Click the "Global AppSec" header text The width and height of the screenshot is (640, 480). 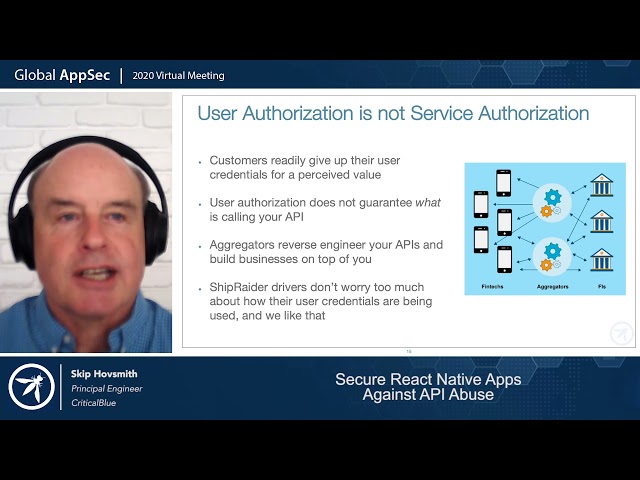[x=62, y=75]
